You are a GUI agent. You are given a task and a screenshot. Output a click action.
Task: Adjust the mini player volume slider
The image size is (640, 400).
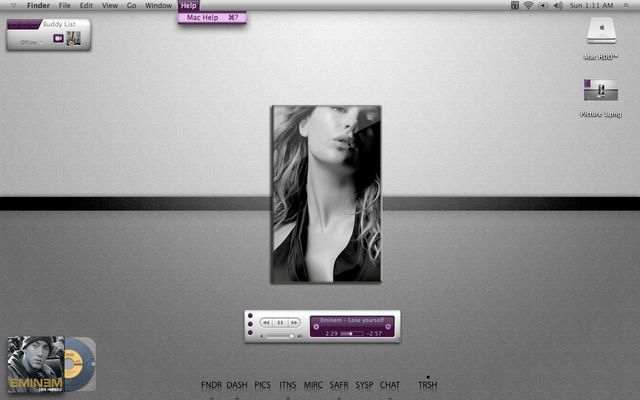point(280,336)
